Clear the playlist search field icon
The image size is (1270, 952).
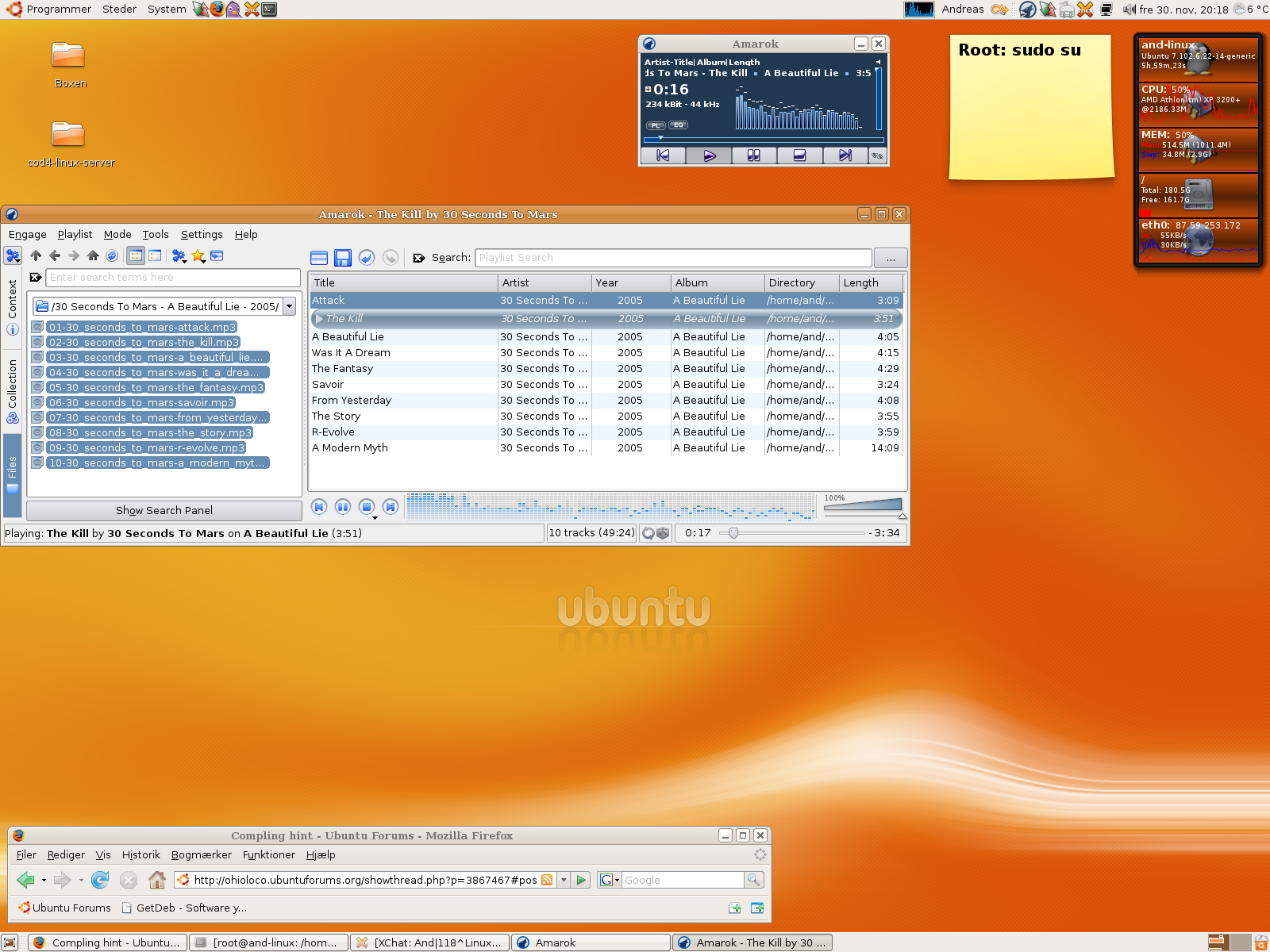(419, 258)
